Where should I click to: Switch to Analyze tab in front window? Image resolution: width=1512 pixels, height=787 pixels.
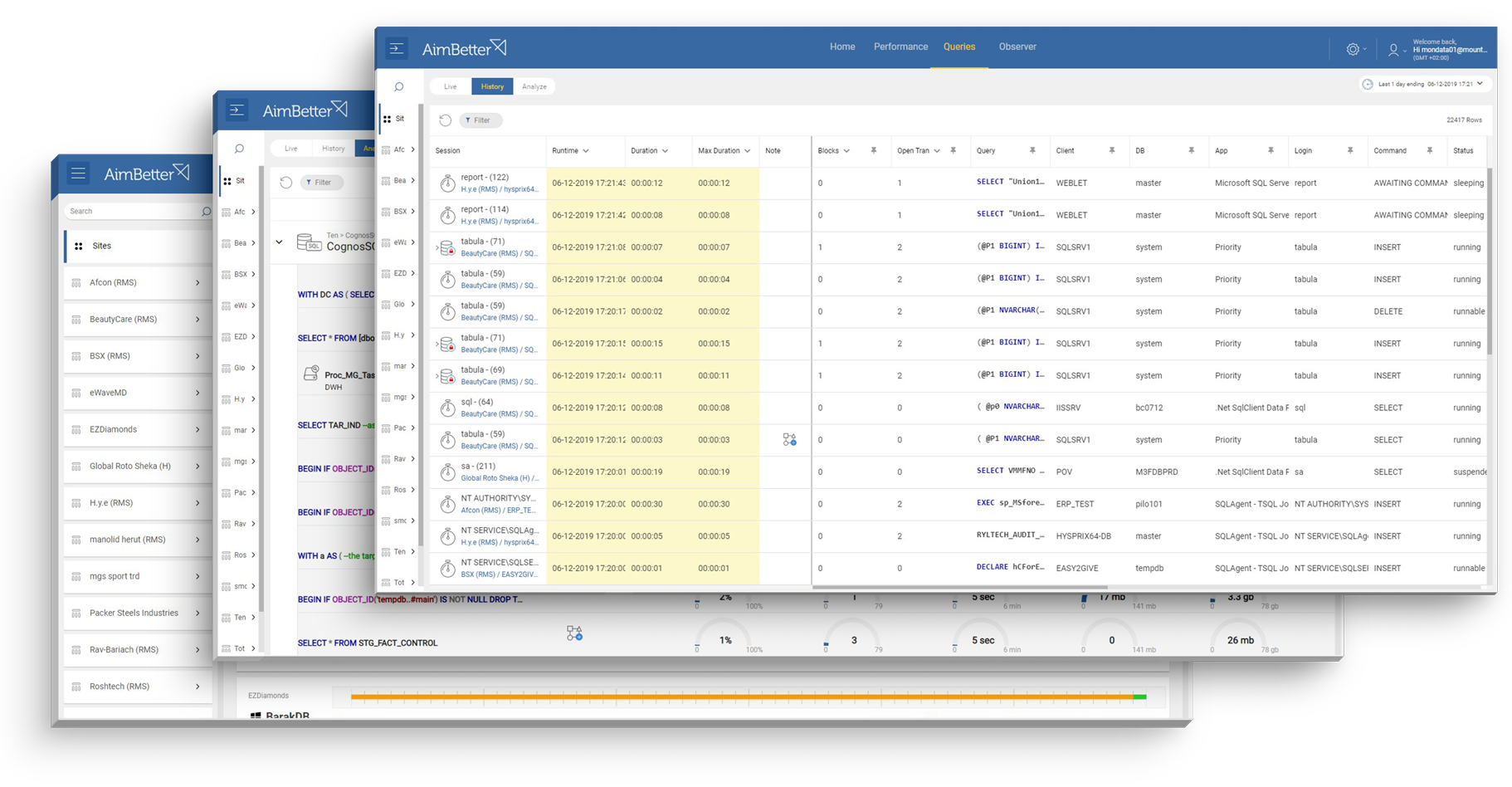click(534, 86)
